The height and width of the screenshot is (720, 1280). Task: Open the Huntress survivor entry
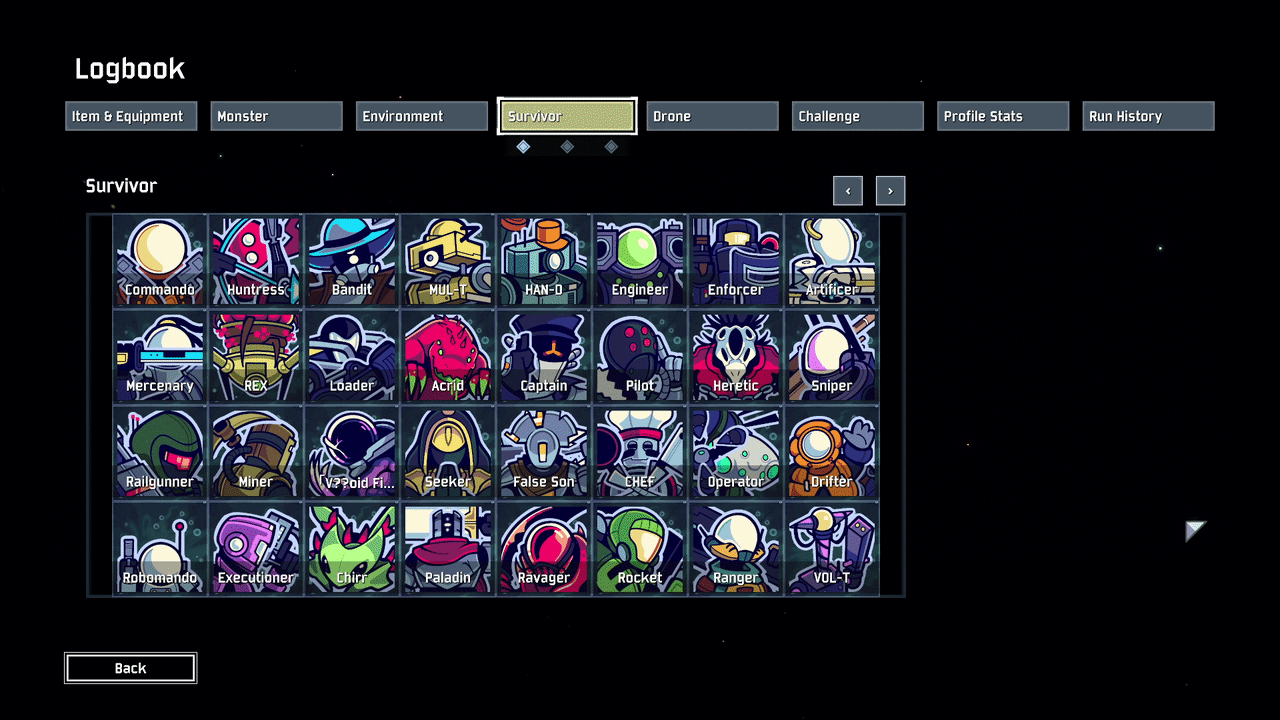(256, 260)
